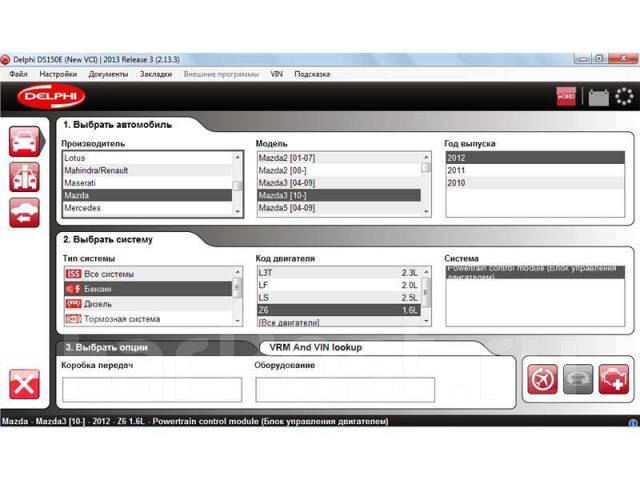Click the dotted circle connection indicator icon

(624, 97)
